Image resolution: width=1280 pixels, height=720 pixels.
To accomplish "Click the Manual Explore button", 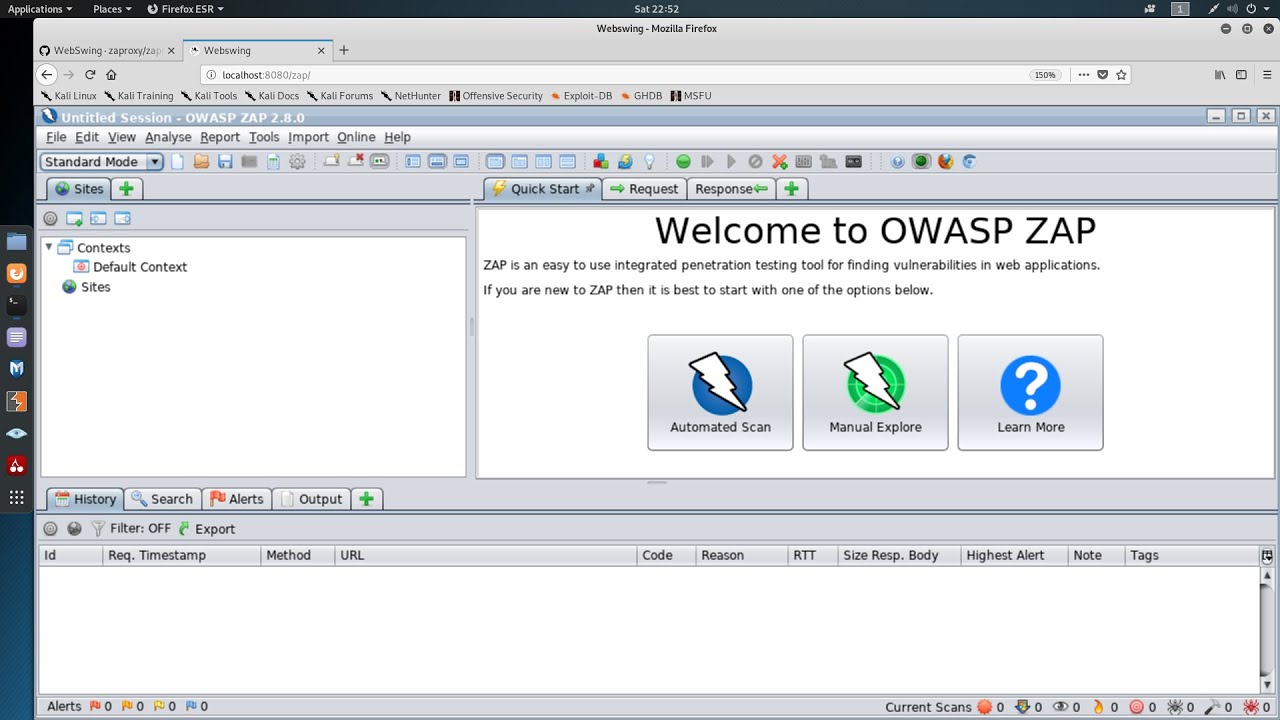I will tap(875, 393).
